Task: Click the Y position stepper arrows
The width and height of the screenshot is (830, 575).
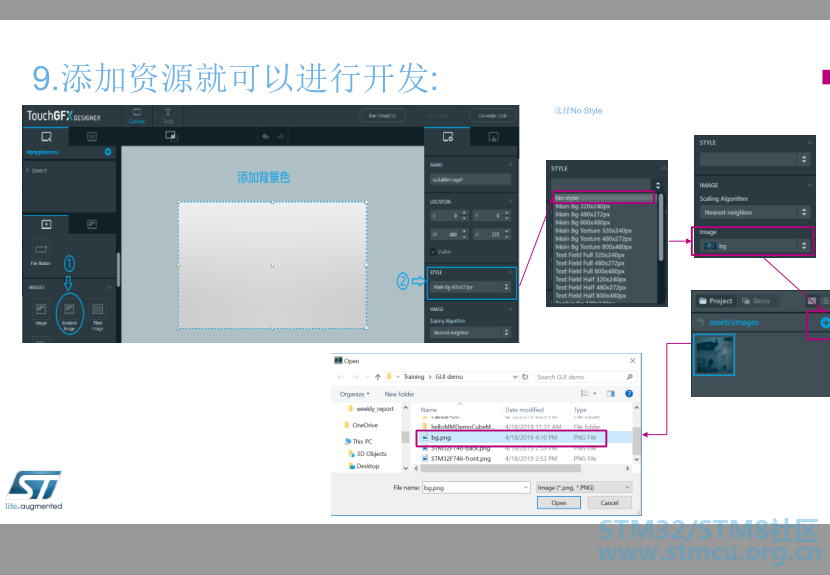Action: (x=507, y=215)
